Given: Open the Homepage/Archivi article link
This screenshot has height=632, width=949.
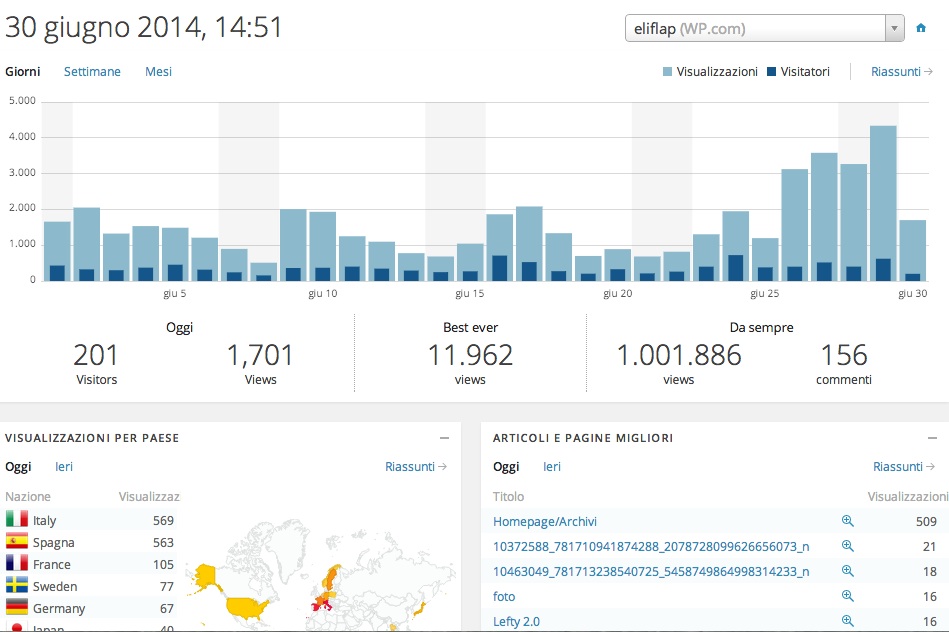Looking at the screenshot, I should (x=545, y=521).
